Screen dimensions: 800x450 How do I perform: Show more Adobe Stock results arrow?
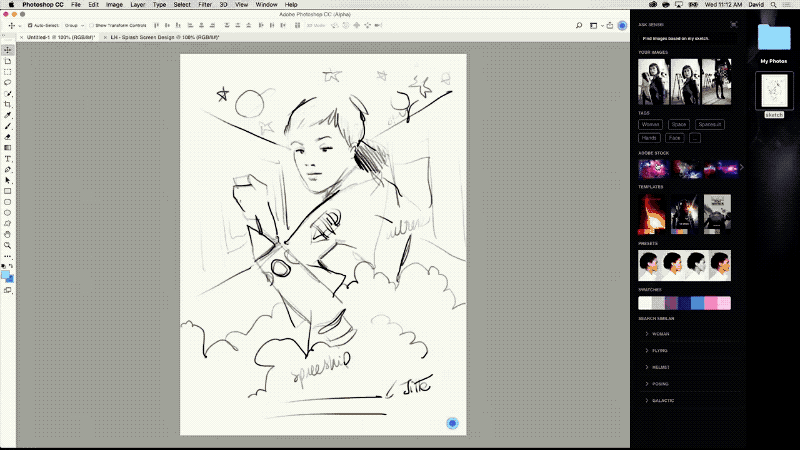pyautogui.click(x=742, y=167)
